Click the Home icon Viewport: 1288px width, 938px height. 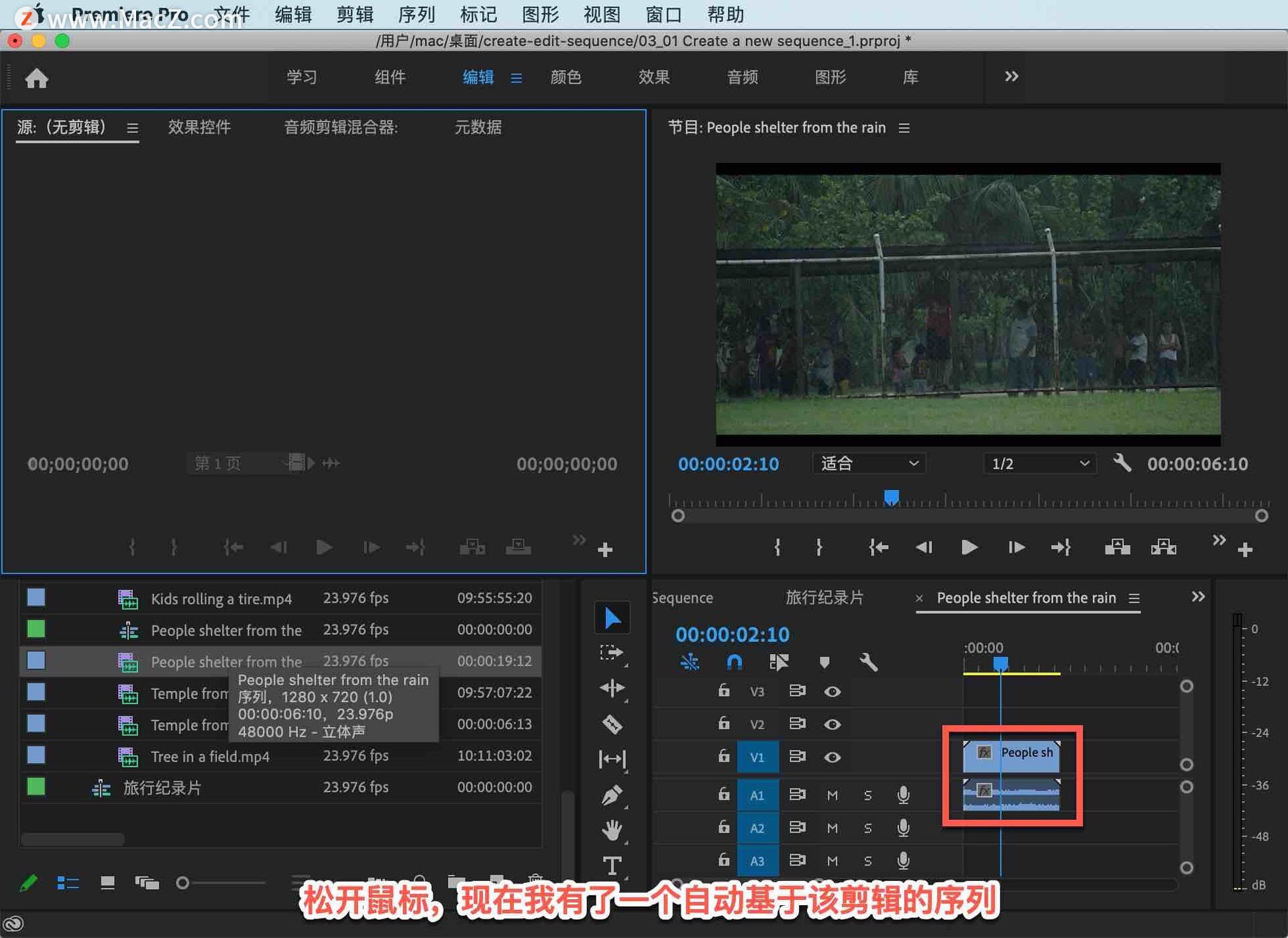pos(37,78)
